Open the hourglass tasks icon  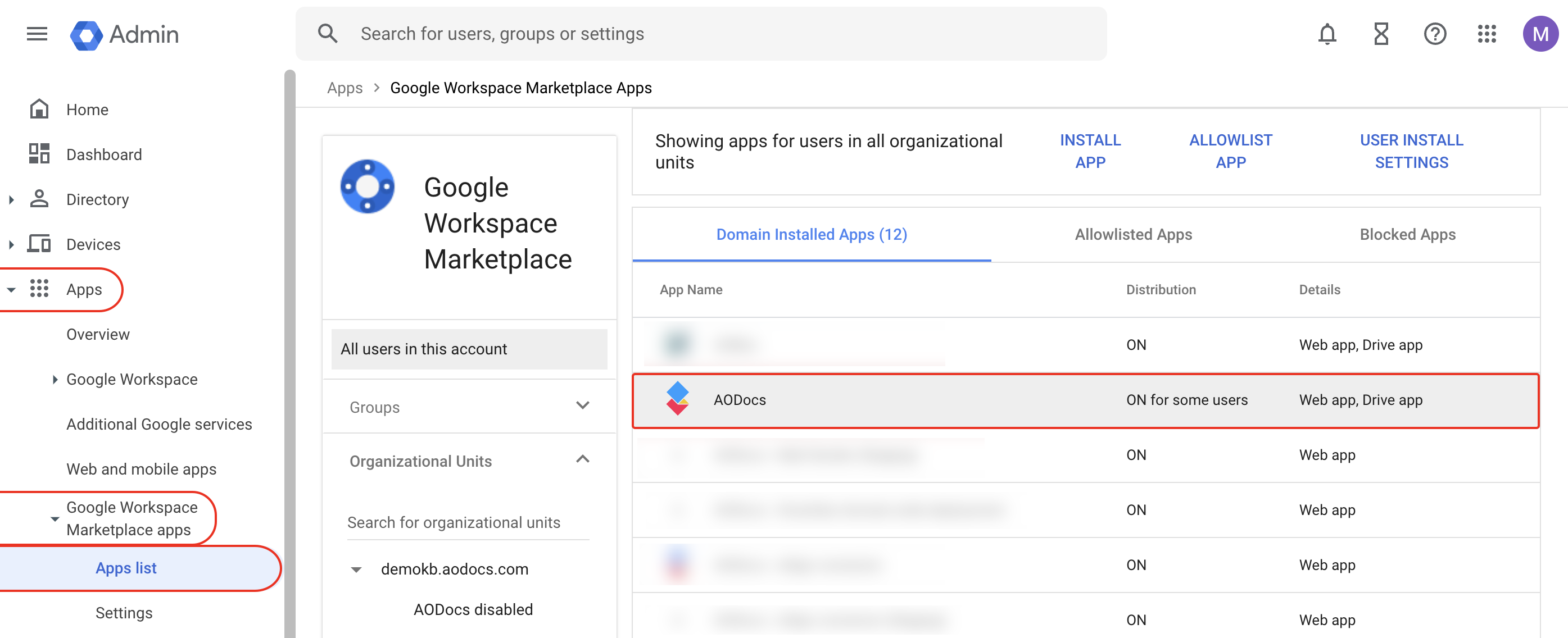(x=1380, y=34)
